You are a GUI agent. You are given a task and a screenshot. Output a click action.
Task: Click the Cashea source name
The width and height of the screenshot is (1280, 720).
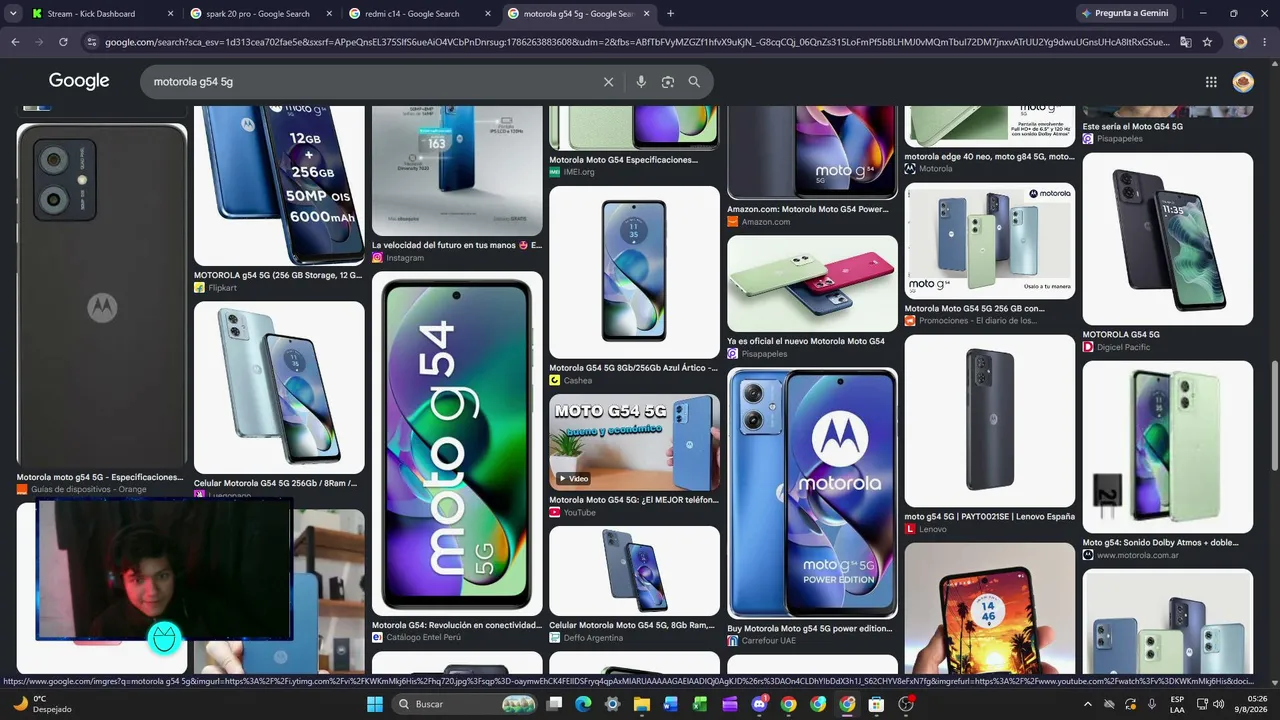[x=578, y=380]
